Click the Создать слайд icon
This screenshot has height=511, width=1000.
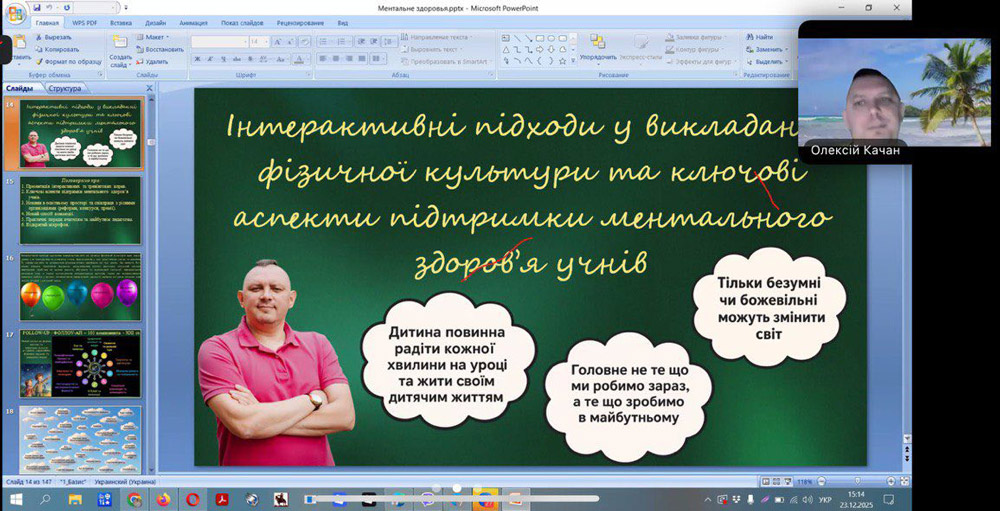pos(120,44)
